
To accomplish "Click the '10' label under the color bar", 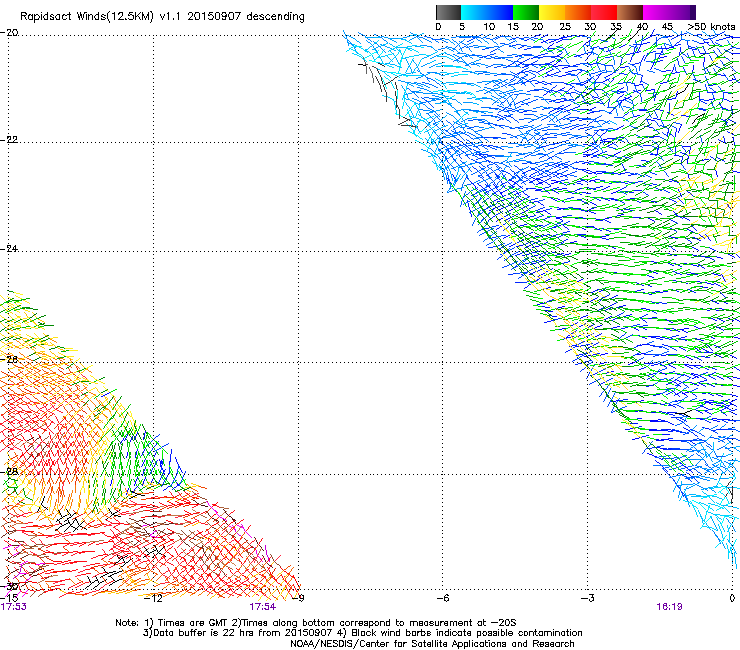I will tap(489, 27).
